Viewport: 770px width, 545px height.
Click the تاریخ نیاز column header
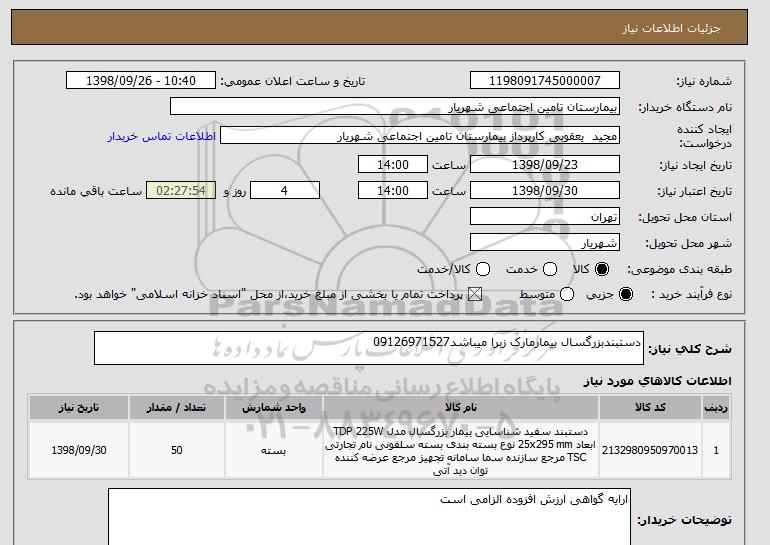coord(79,408)
